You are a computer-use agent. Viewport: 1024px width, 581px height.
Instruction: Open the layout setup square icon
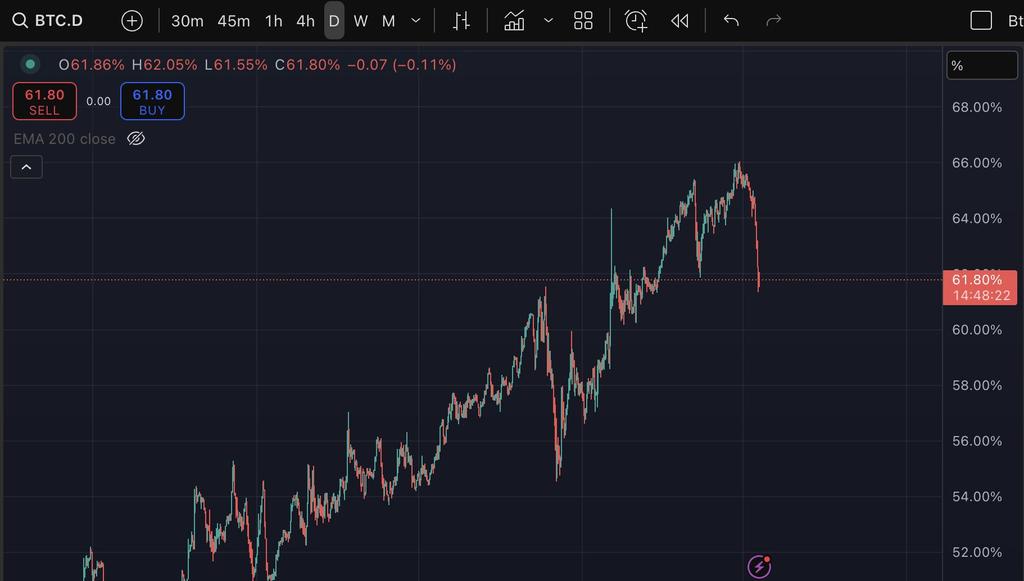coord(981,21)
